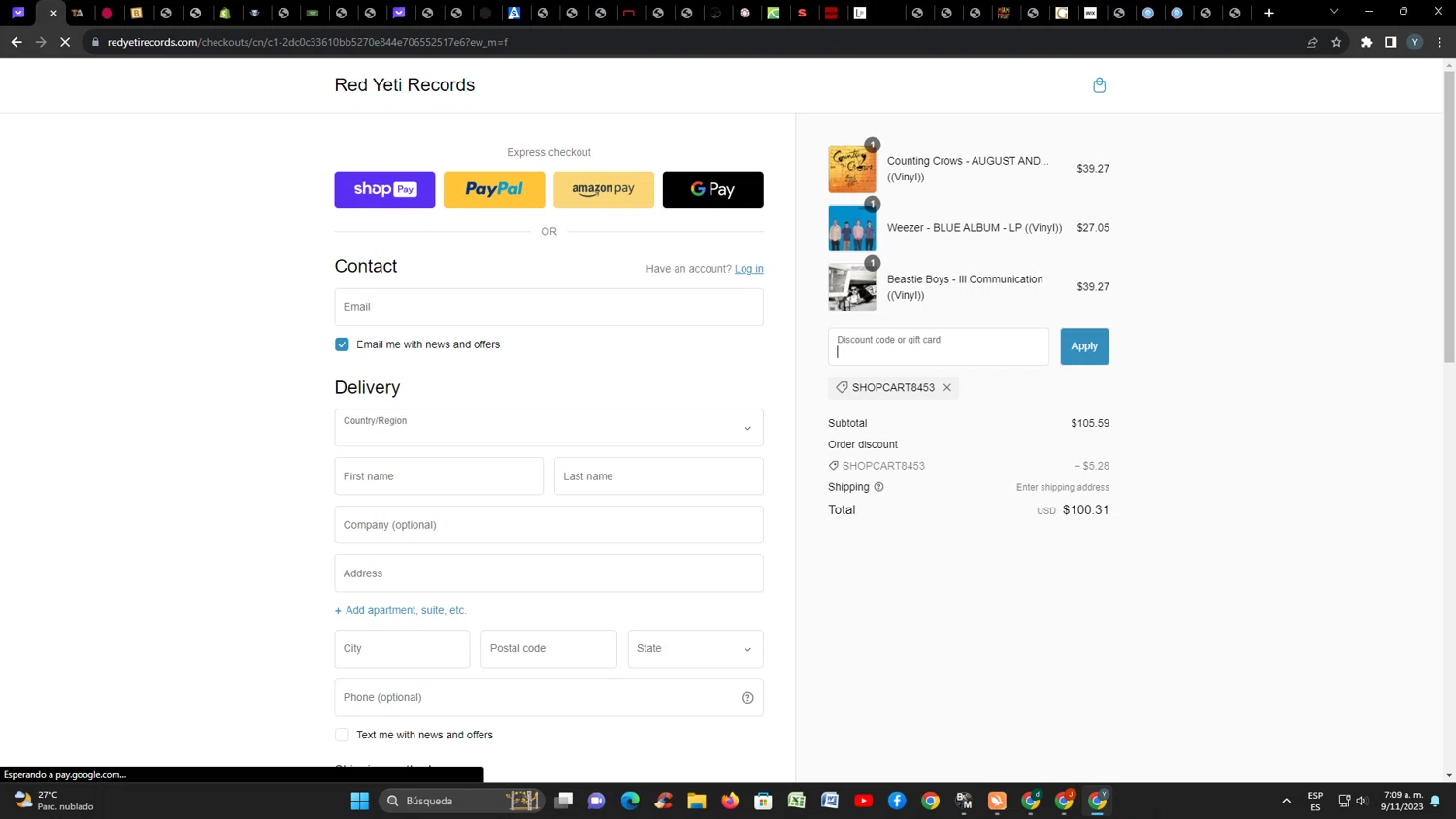Toggle the browser side panel

pos(1391,42)
